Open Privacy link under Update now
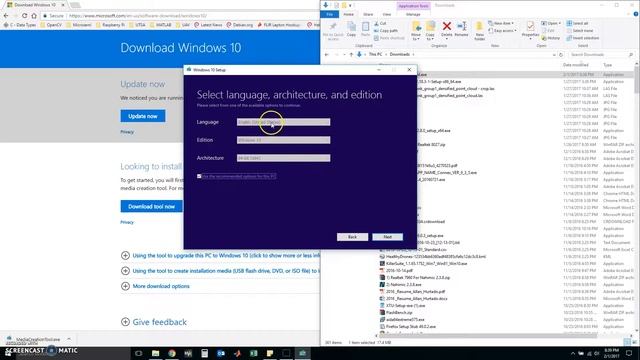Viewport: 640px width, 360px height. coord(127,132)
